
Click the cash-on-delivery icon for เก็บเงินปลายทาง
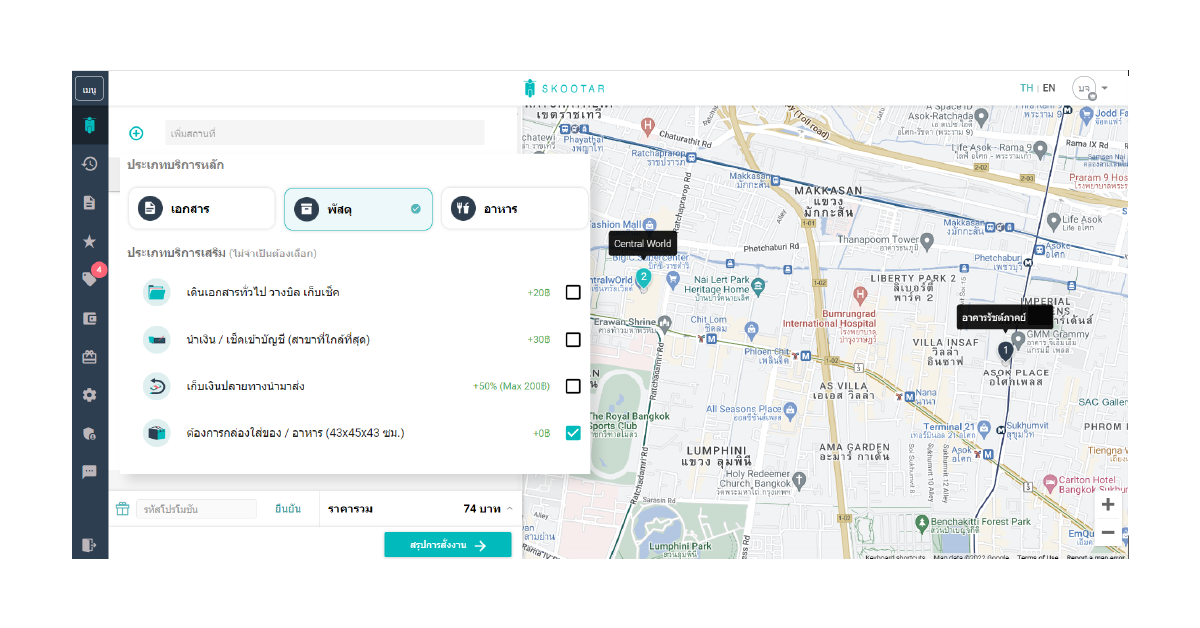(x=157, y=386)
